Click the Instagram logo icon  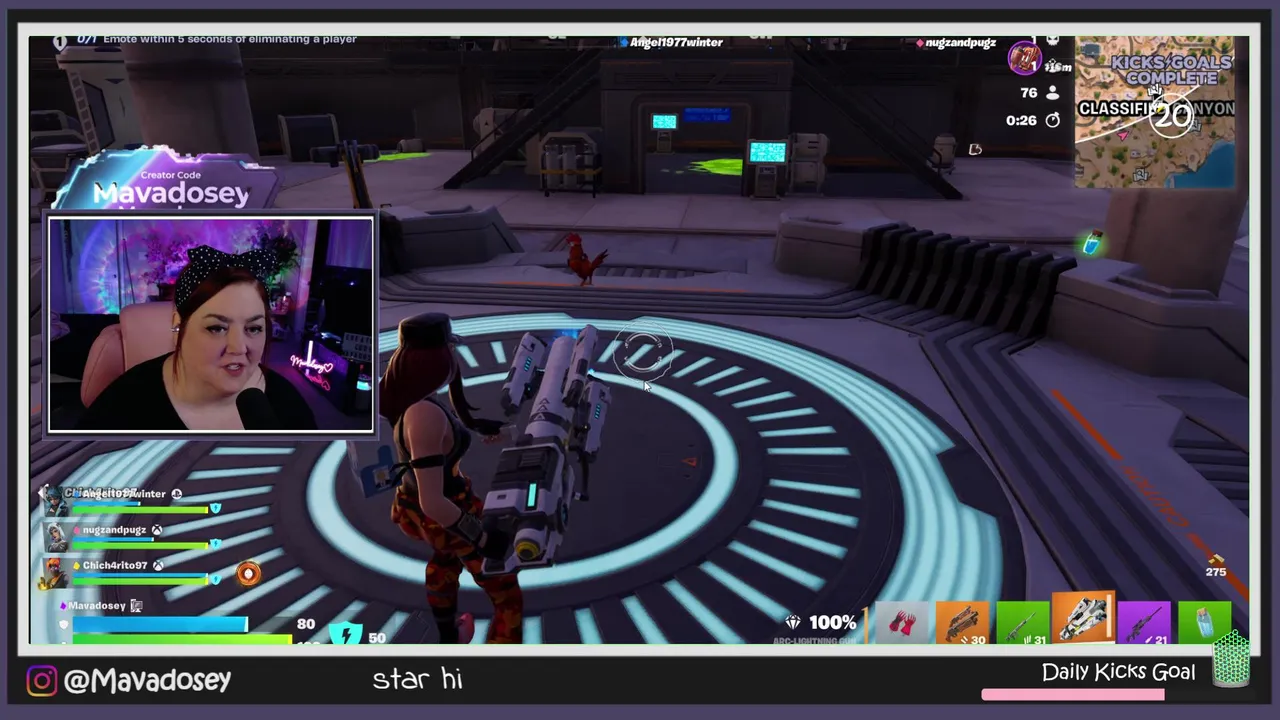tap(42, 681)
